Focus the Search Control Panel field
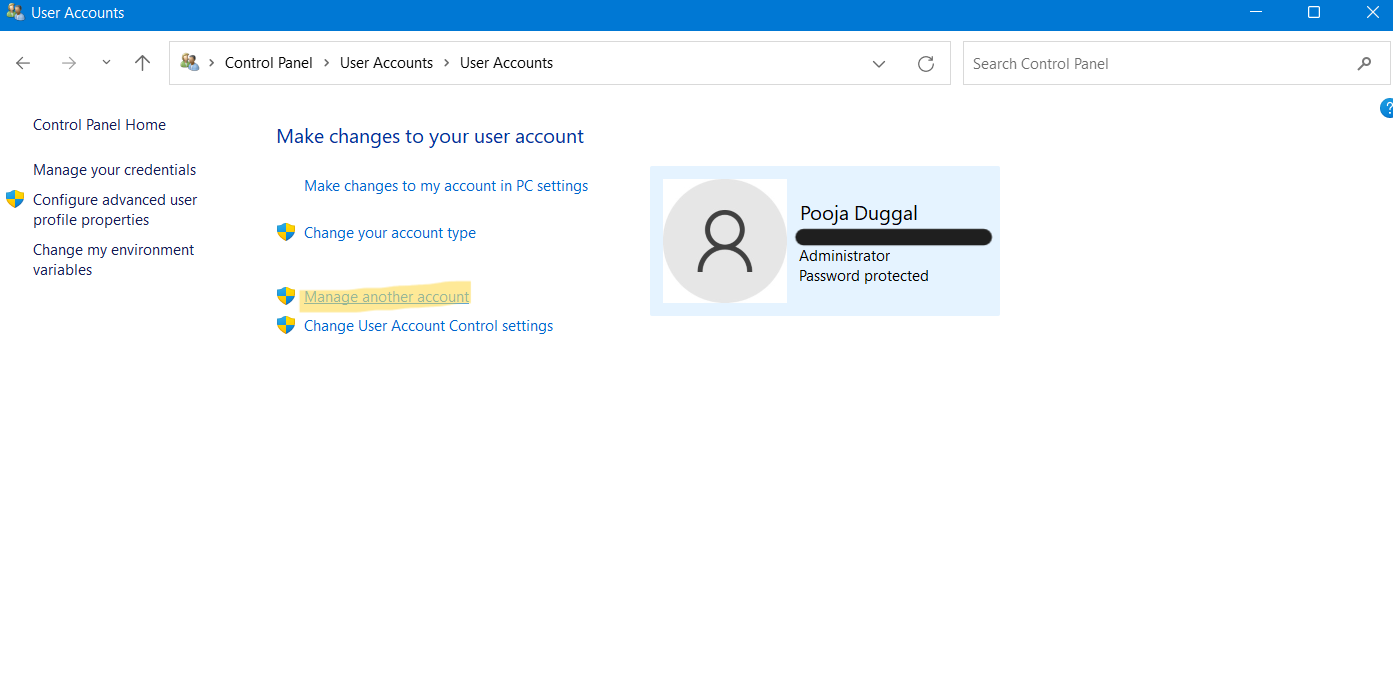The width and height of the screenshot is (1393, 675). point(1150,63)
